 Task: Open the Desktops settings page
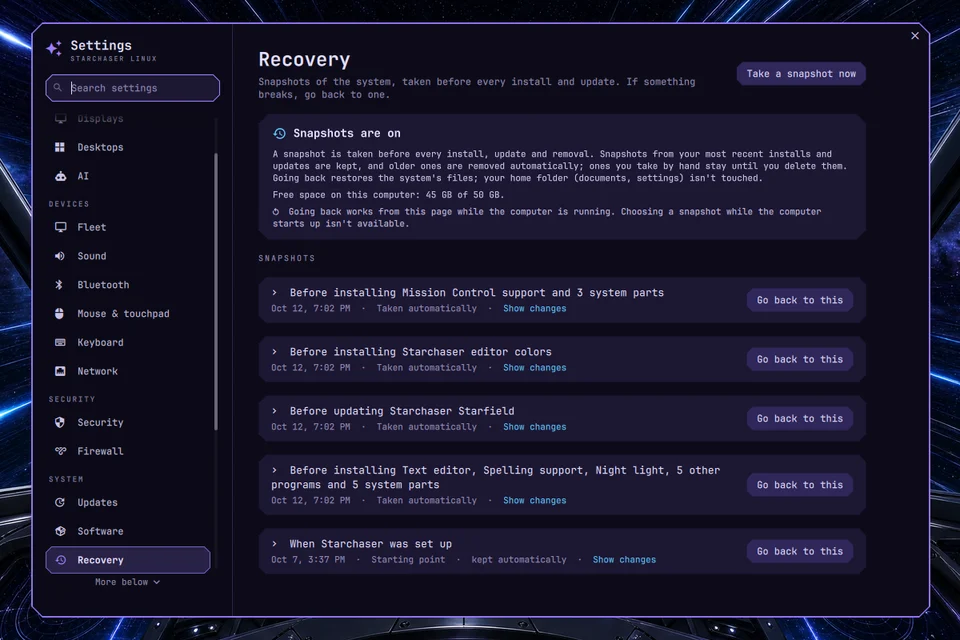(127, 147)
